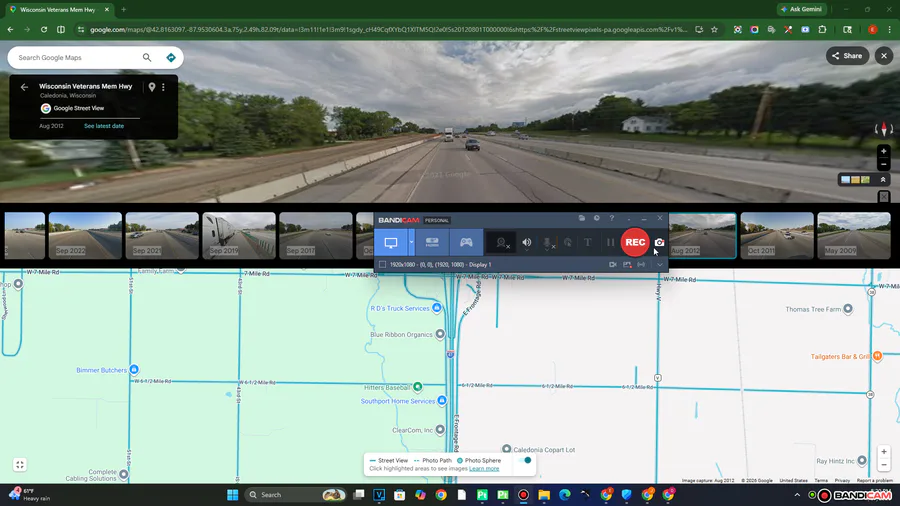The width and height of the screenshot is (900, 506).
Task: Open Microsoft Edge from taskbar
Action: click(x=565, y=495)
